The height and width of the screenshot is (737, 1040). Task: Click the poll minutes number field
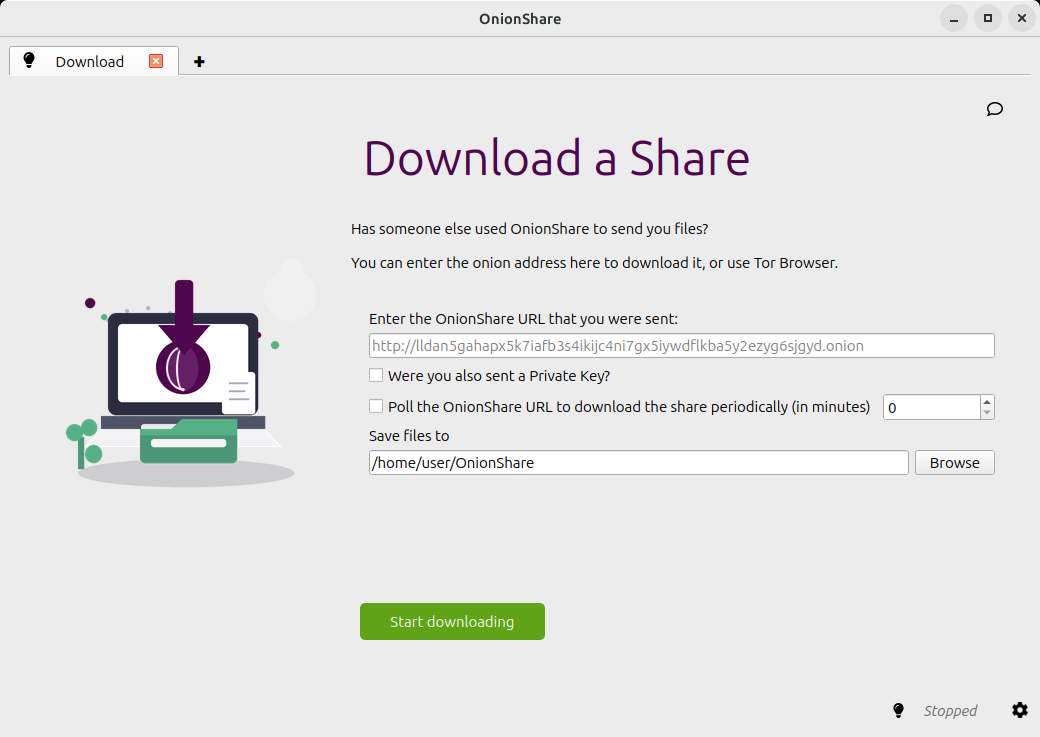931,407
